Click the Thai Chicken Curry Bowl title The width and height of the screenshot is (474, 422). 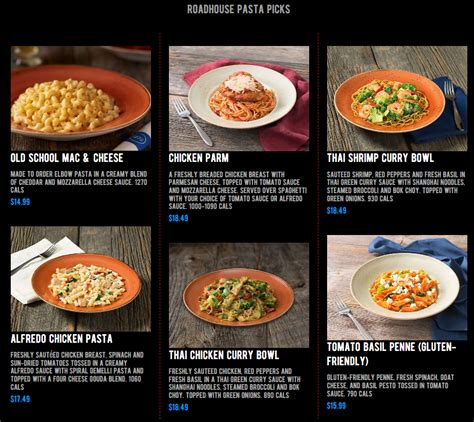coord(224,355)
